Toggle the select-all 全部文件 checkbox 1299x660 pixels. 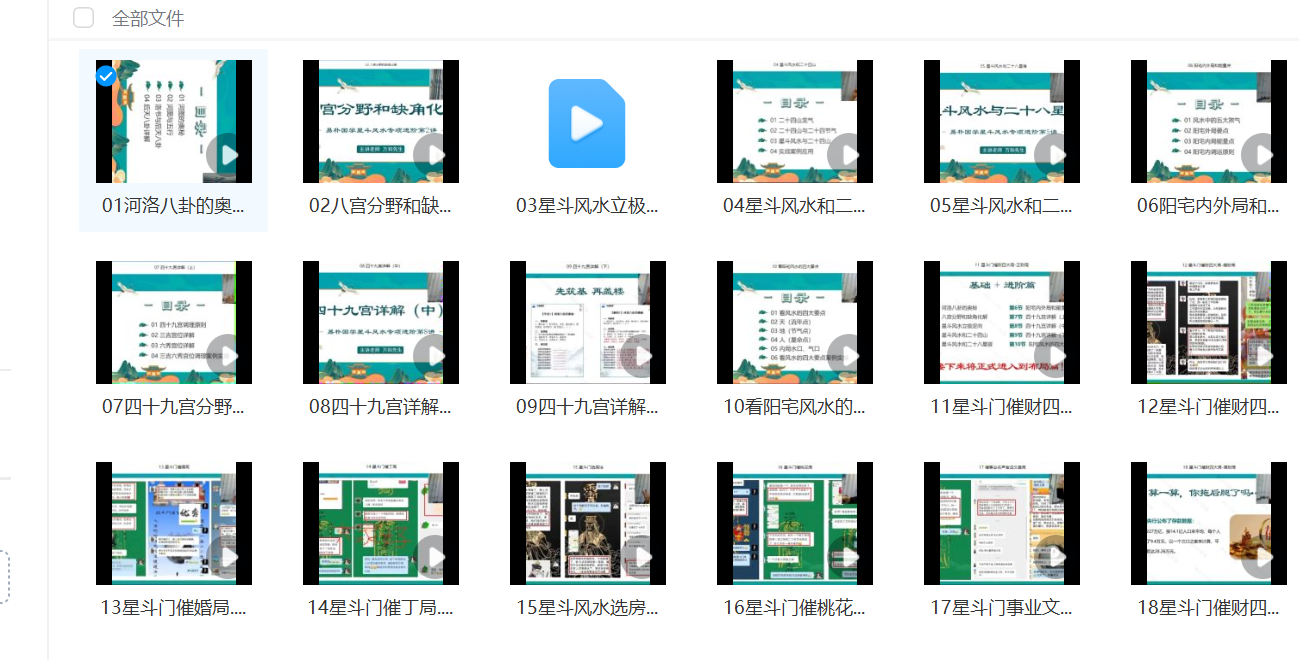coord(84,18)
